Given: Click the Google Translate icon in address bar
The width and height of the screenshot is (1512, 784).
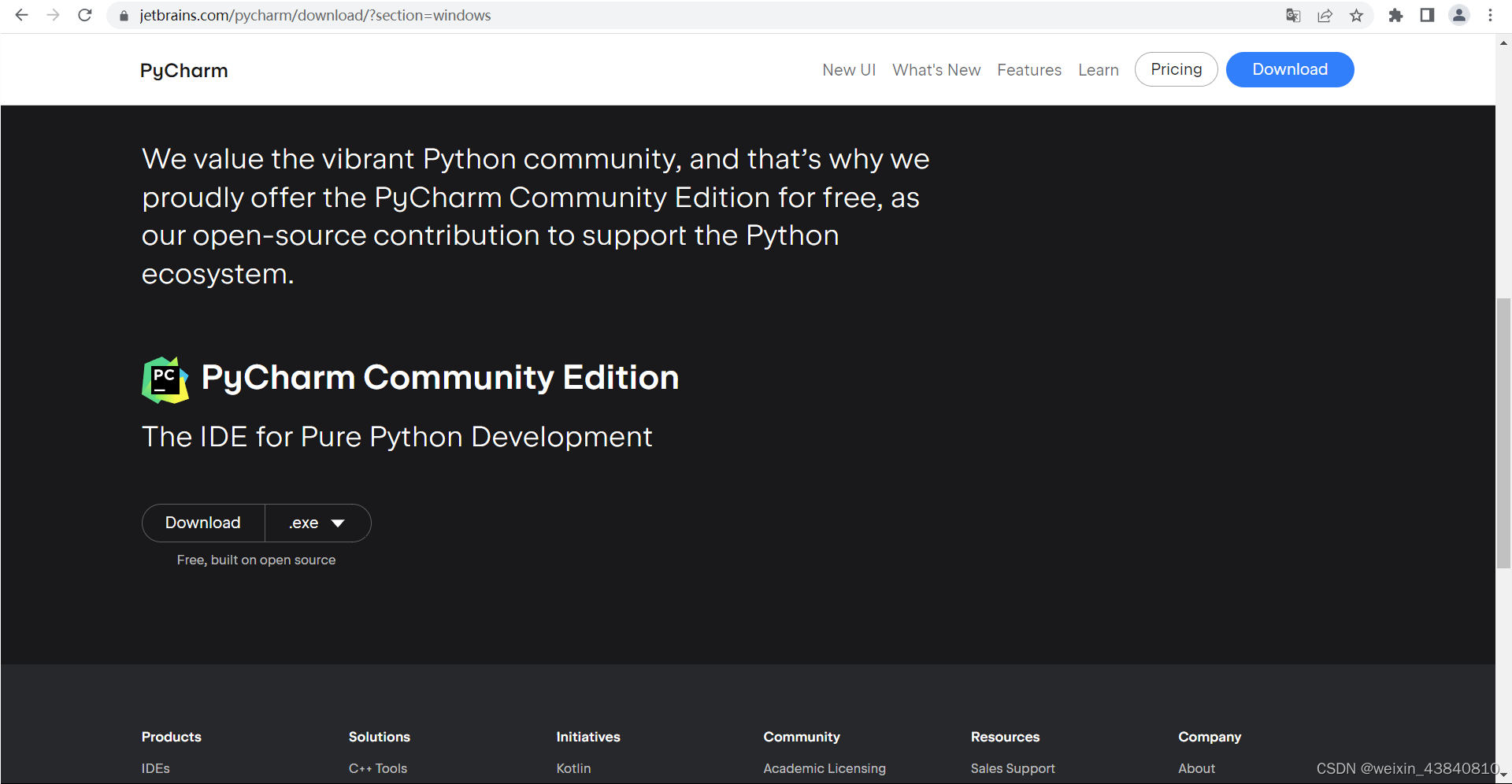Looking at the screenshot, I should (1293, 15).
